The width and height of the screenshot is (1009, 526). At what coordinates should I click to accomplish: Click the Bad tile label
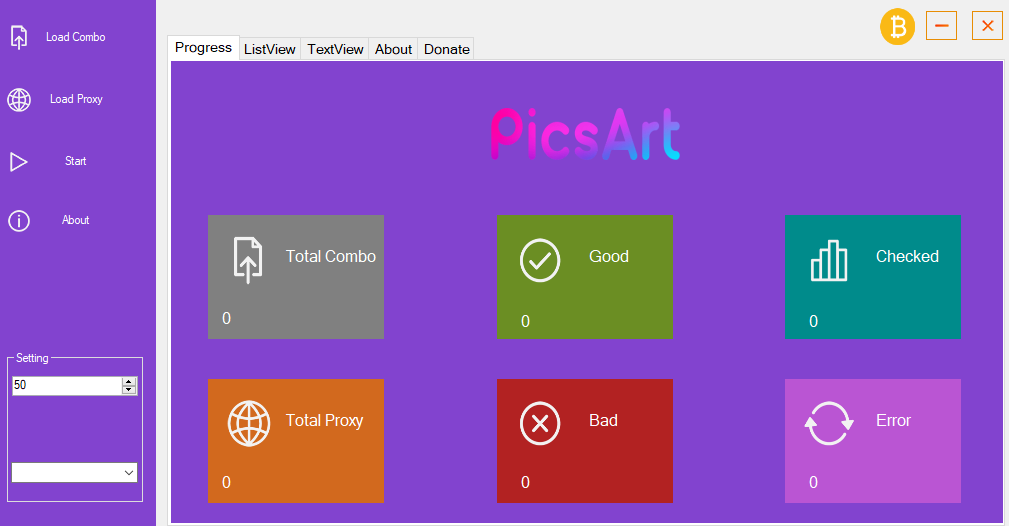[x=604, y=420]
